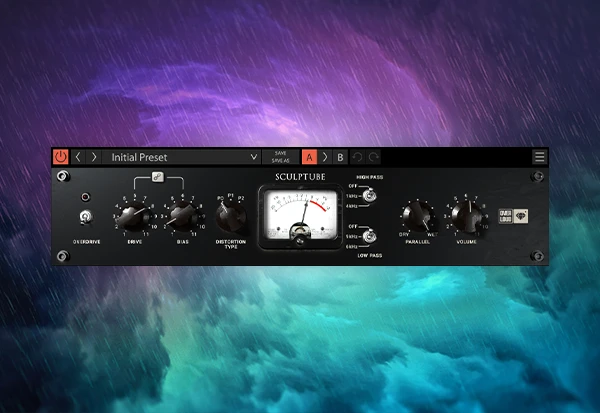Viewport: 600px width, 413px height.
Task: Toggle the drive-bias link button
Action: click(x=158, y=176)
